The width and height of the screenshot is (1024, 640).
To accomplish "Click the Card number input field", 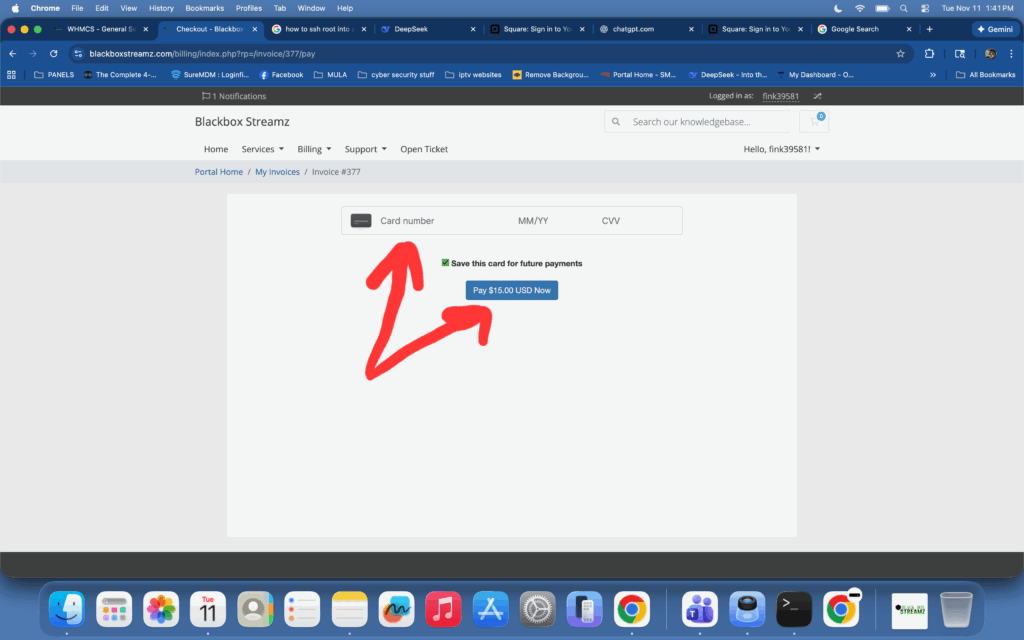I will click(440, 221).
